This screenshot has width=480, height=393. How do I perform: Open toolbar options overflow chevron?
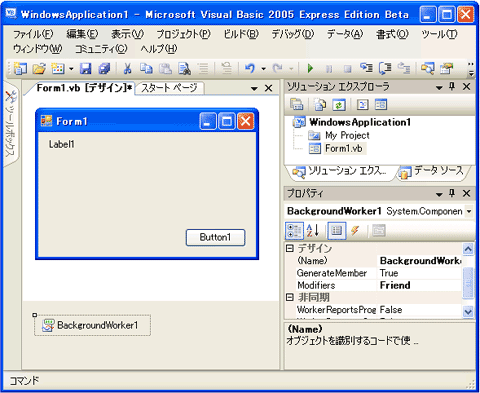(x=471, y=69)
